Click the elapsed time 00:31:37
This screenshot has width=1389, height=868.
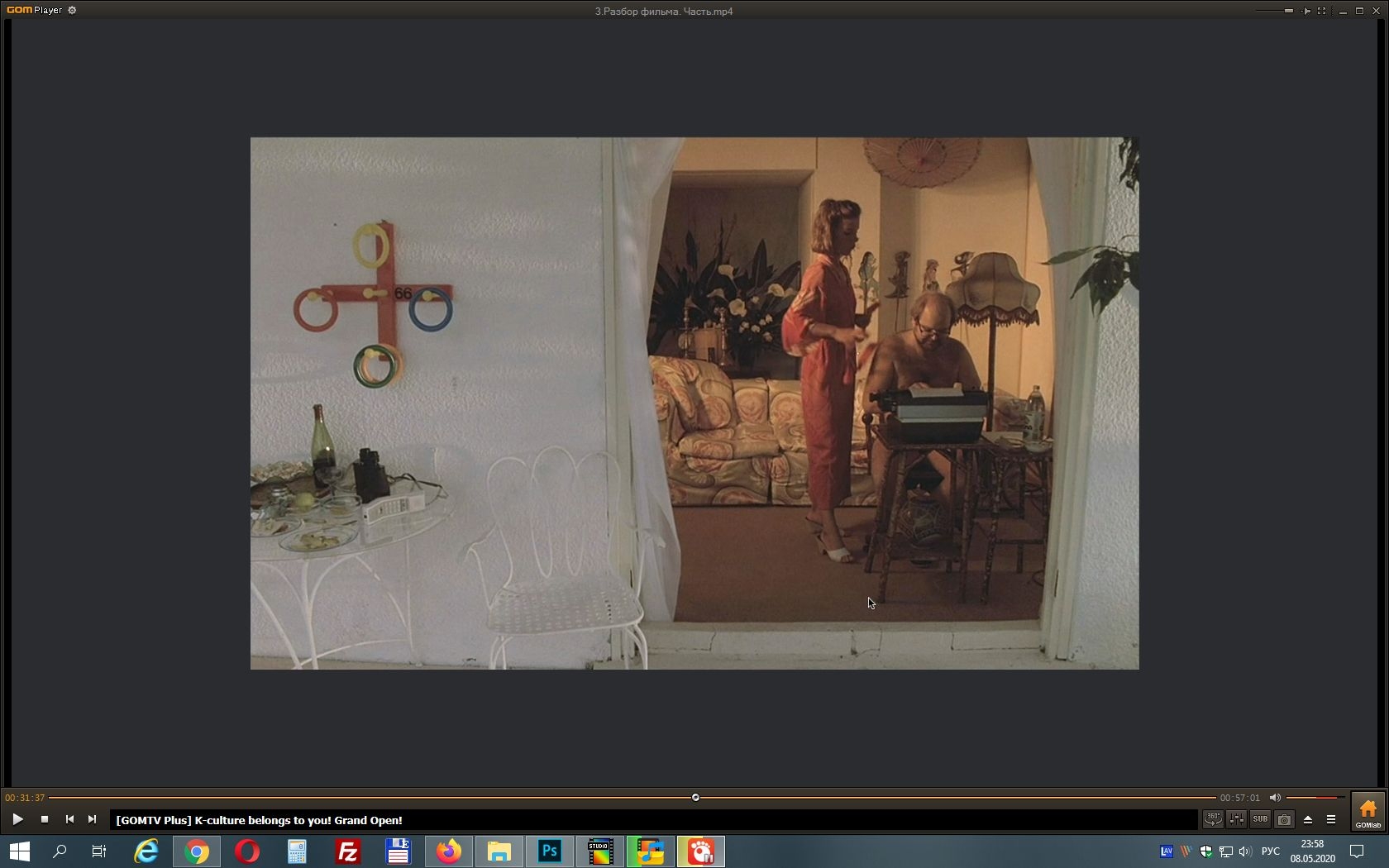point(25,798)
